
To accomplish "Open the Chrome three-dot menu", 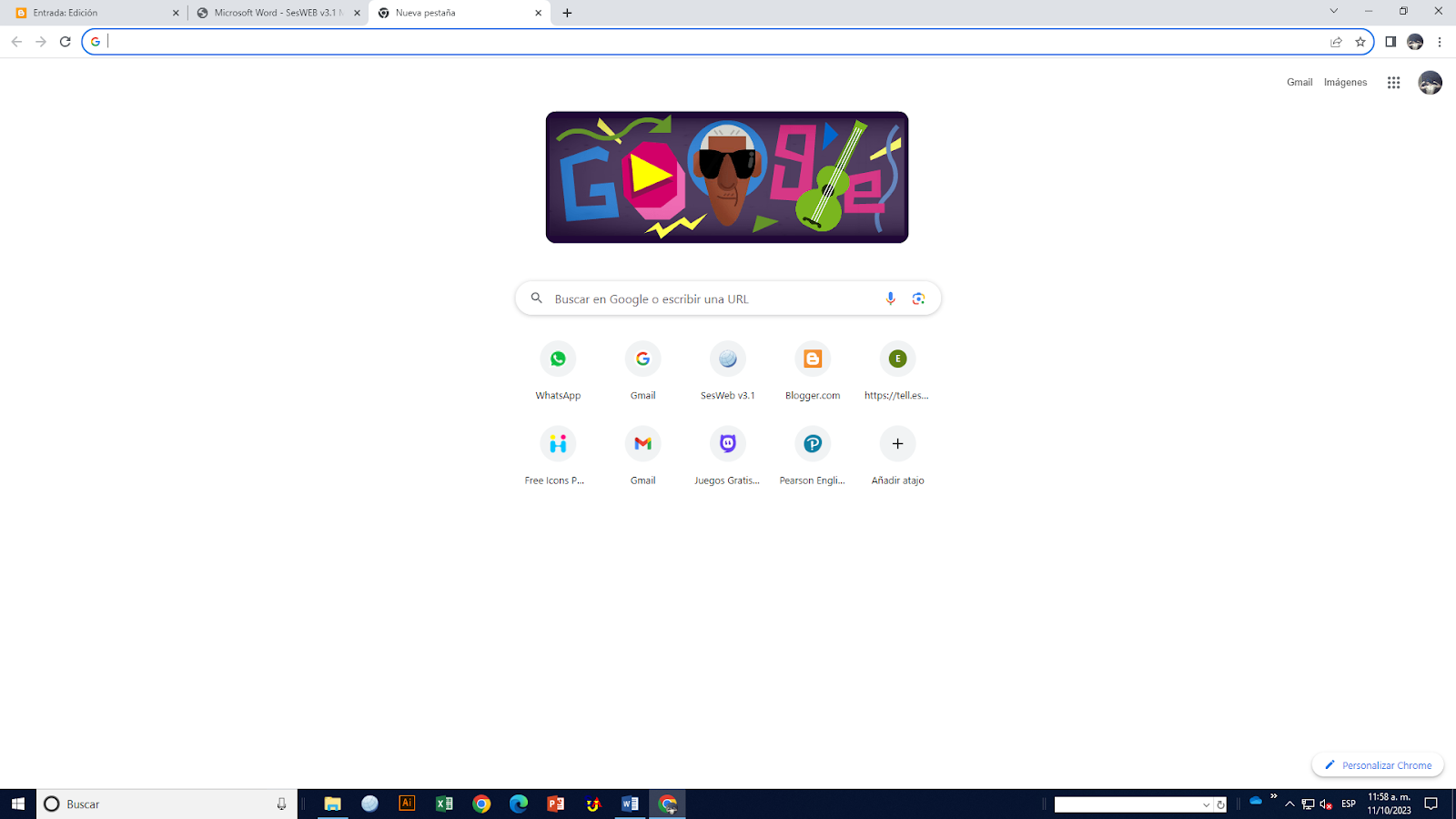I will 1440,42.
